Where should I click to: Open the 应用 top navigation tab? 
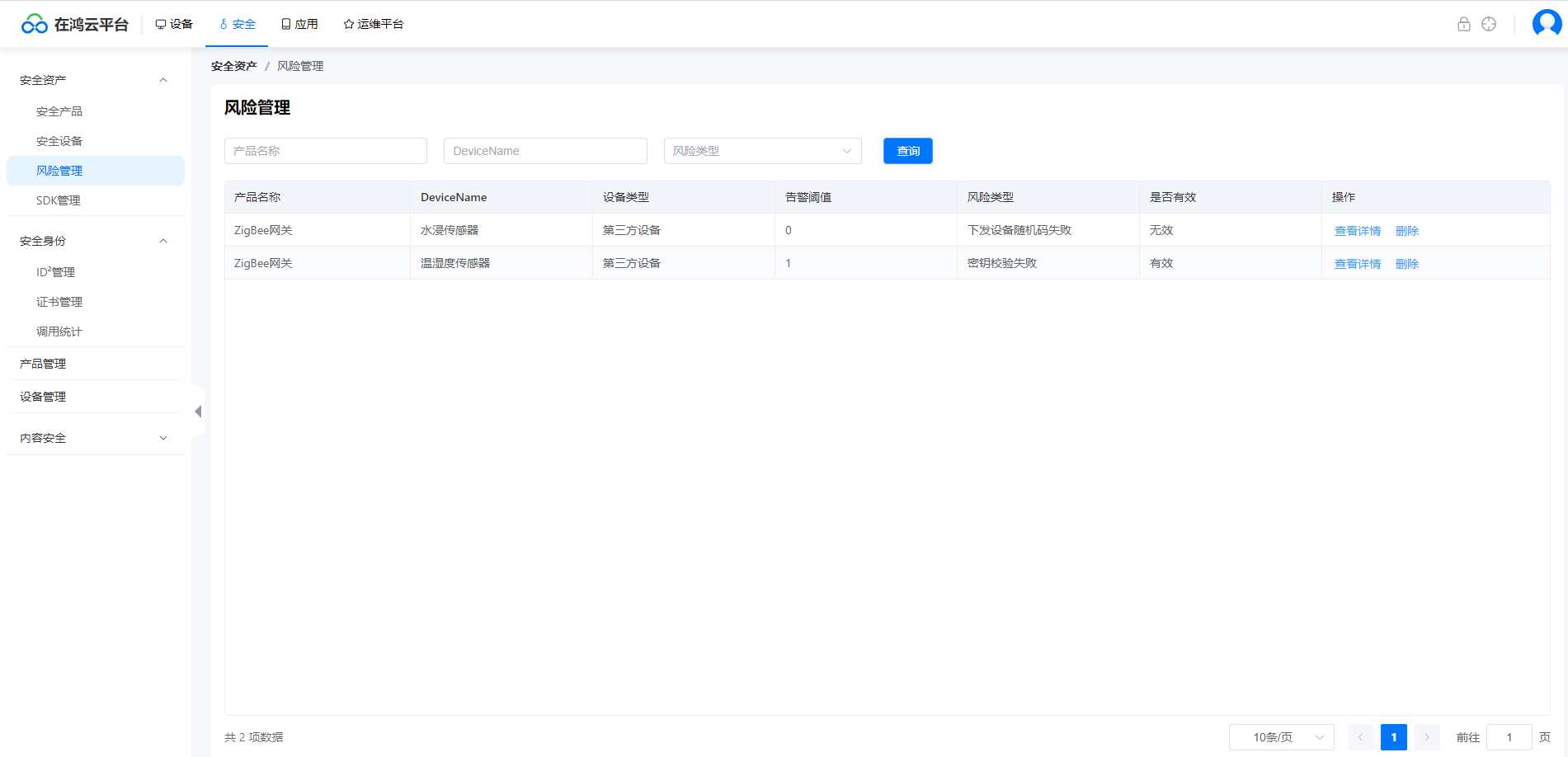(299, 24)
